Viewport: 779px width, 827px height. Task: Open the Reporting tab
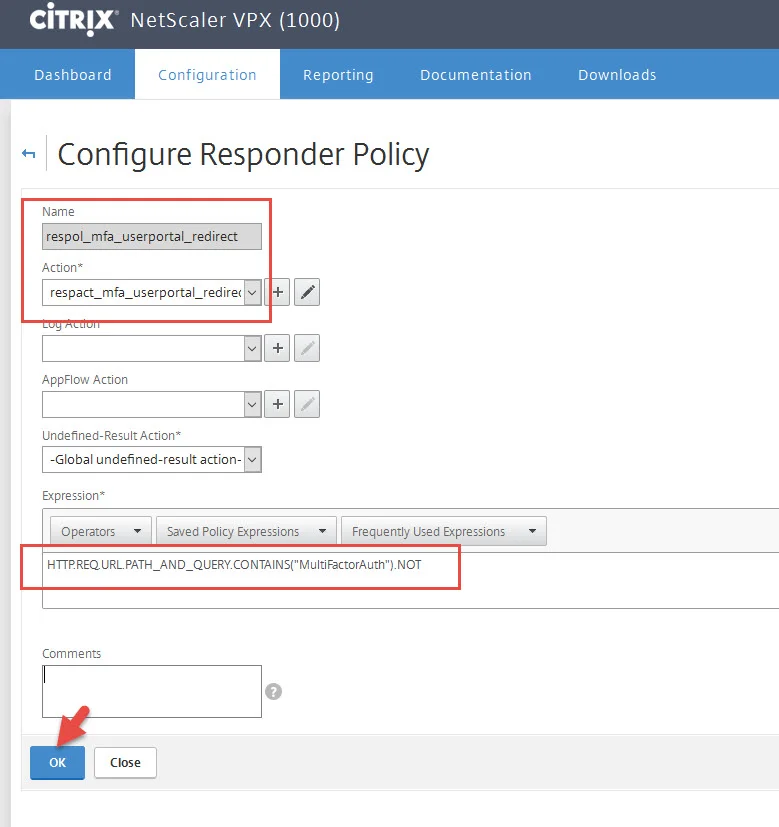338,74
